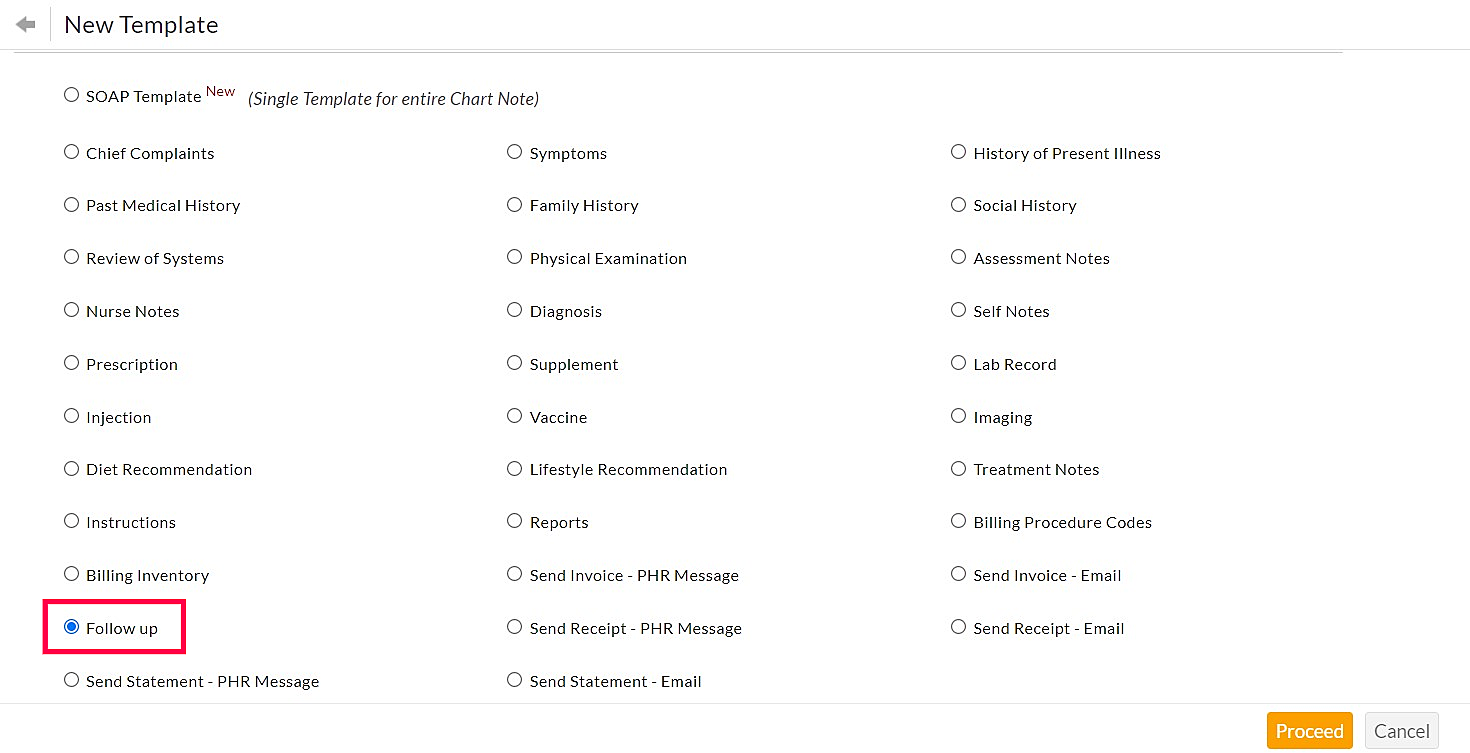Select the Vaccine template option
1470x753 pixels.
pyautogui.click(x=514, y=416)
